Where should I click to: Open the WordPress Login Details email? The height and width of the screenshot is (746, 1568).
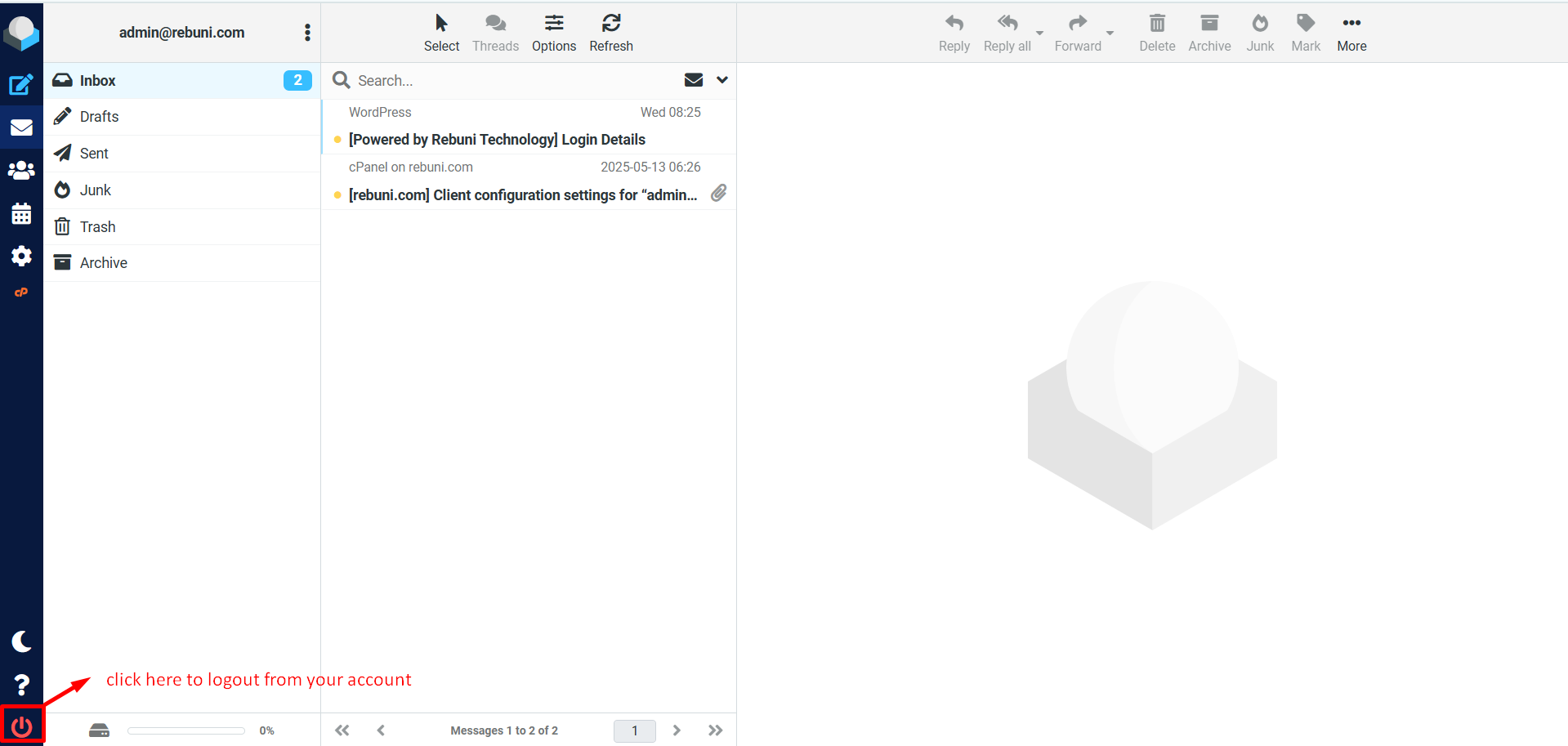coord(497,140)
